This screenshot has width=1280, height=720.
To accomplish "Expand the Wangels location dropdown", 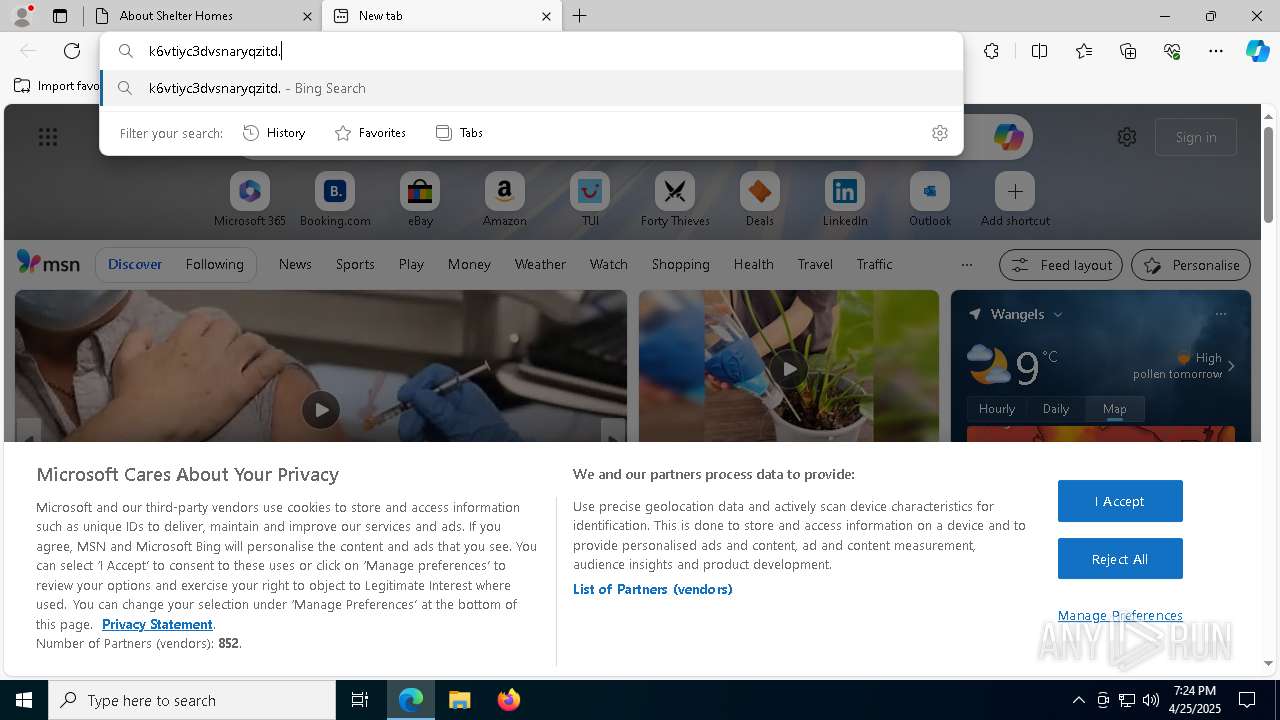I will (1058, 314).
